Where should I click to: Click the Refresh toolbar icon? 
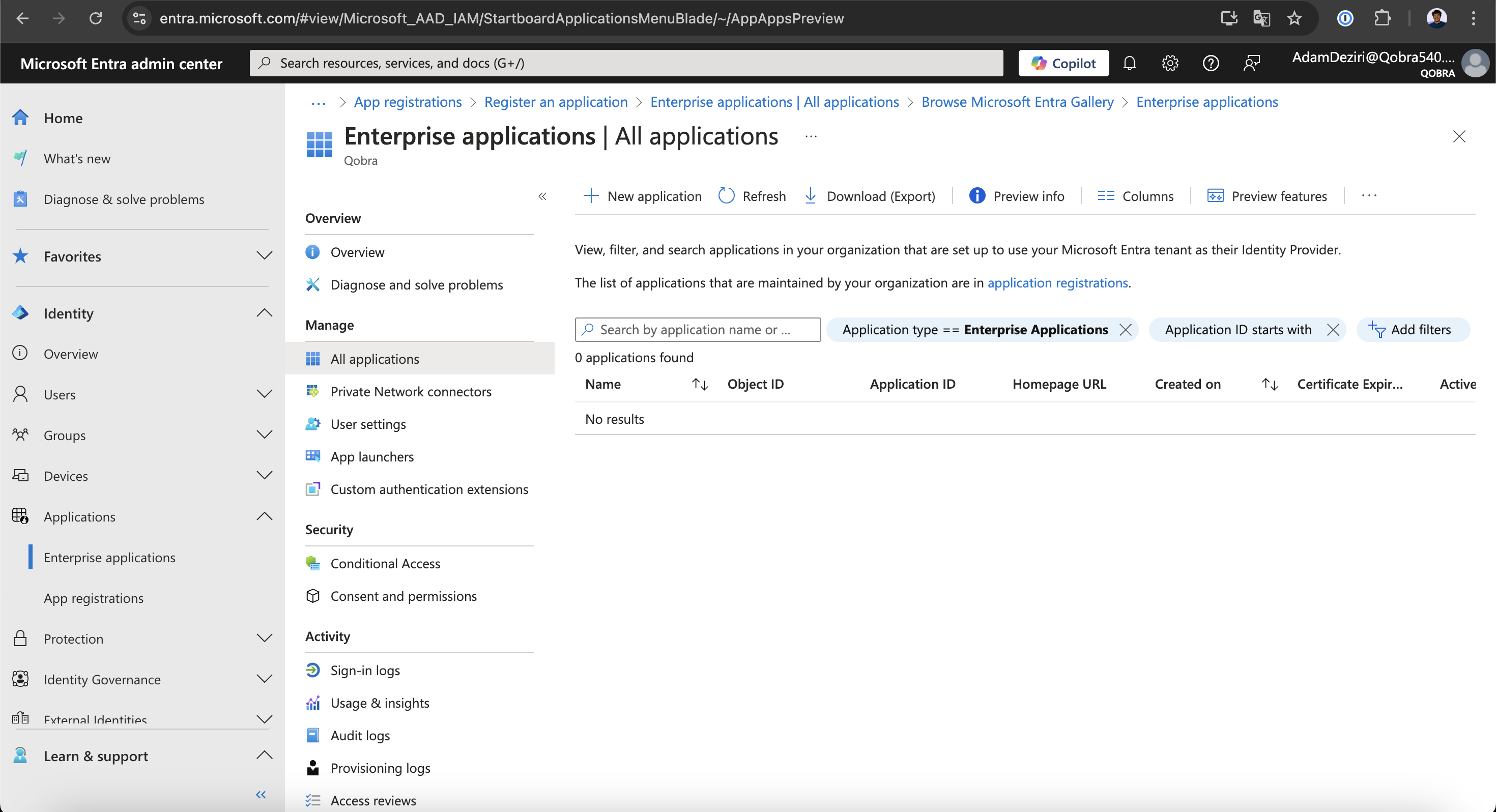752,196
